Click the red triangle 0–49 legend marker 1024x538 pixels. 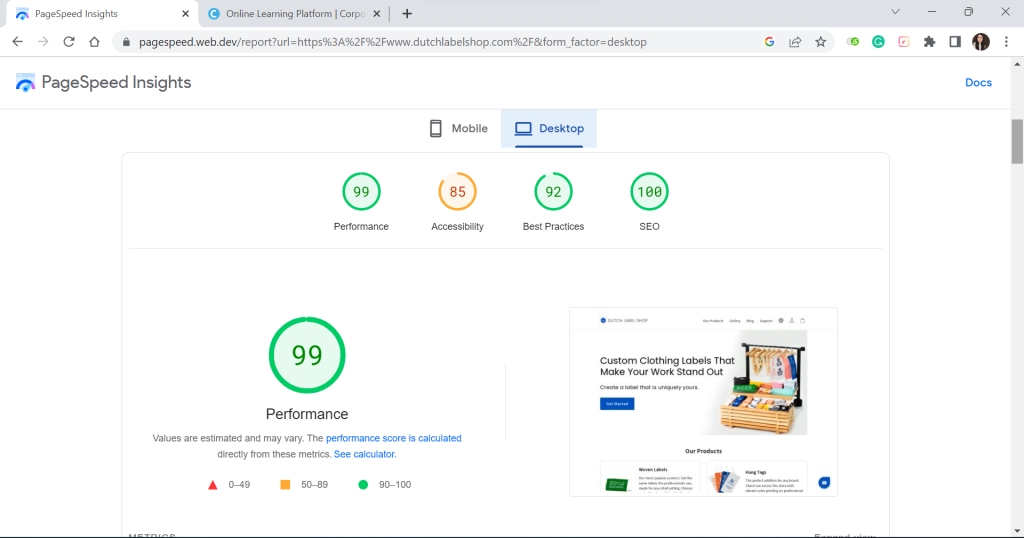point(212,484)
